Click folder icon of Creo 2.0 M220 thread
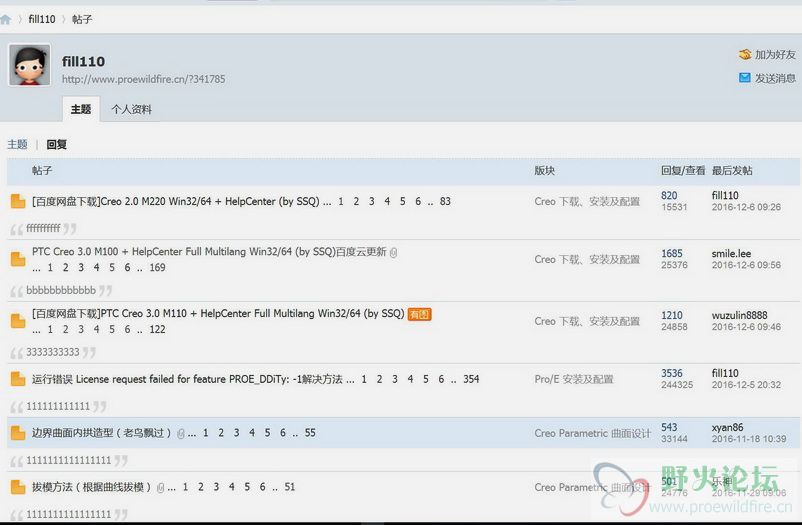The height and width of the screenshot is (525, 802). (x=18, y=201)
